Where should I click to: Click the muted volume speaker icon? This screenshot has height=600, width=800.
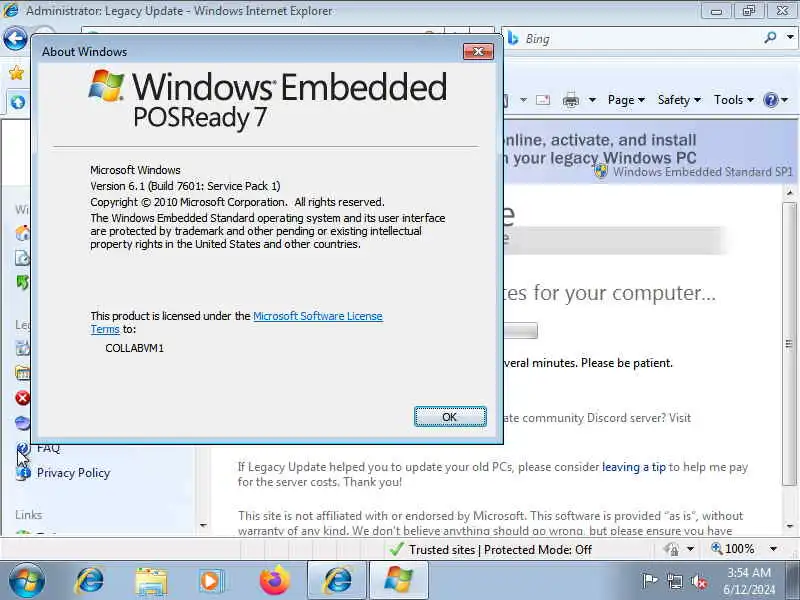698,581
